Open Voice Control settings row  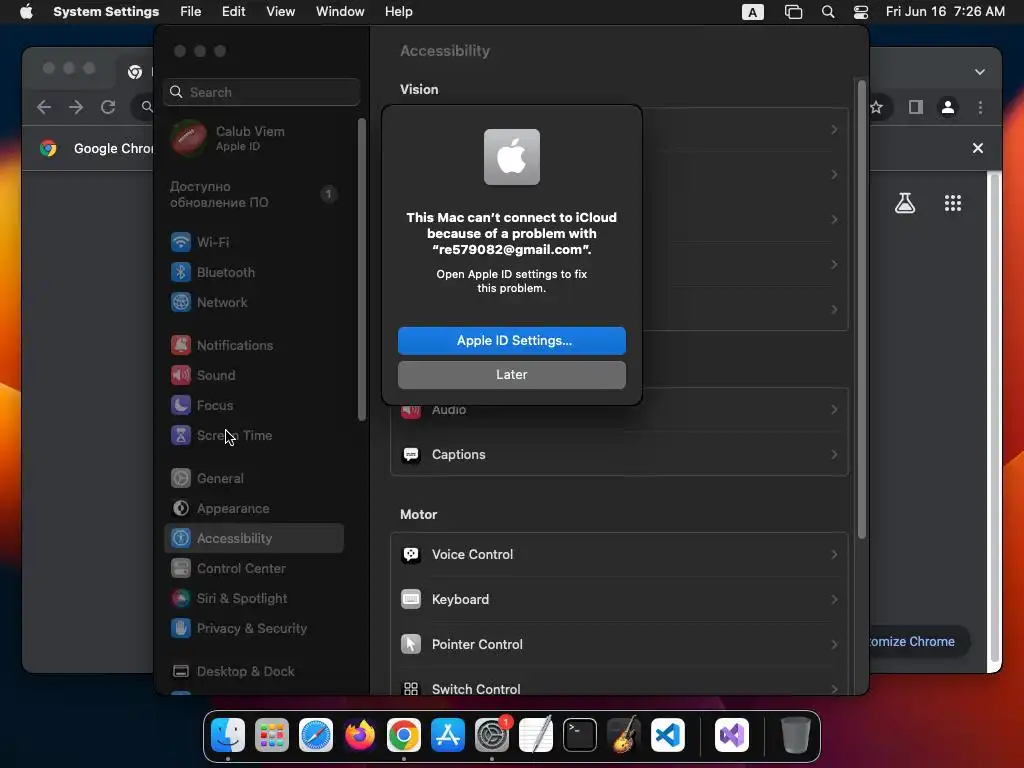(x=619, y=555)
